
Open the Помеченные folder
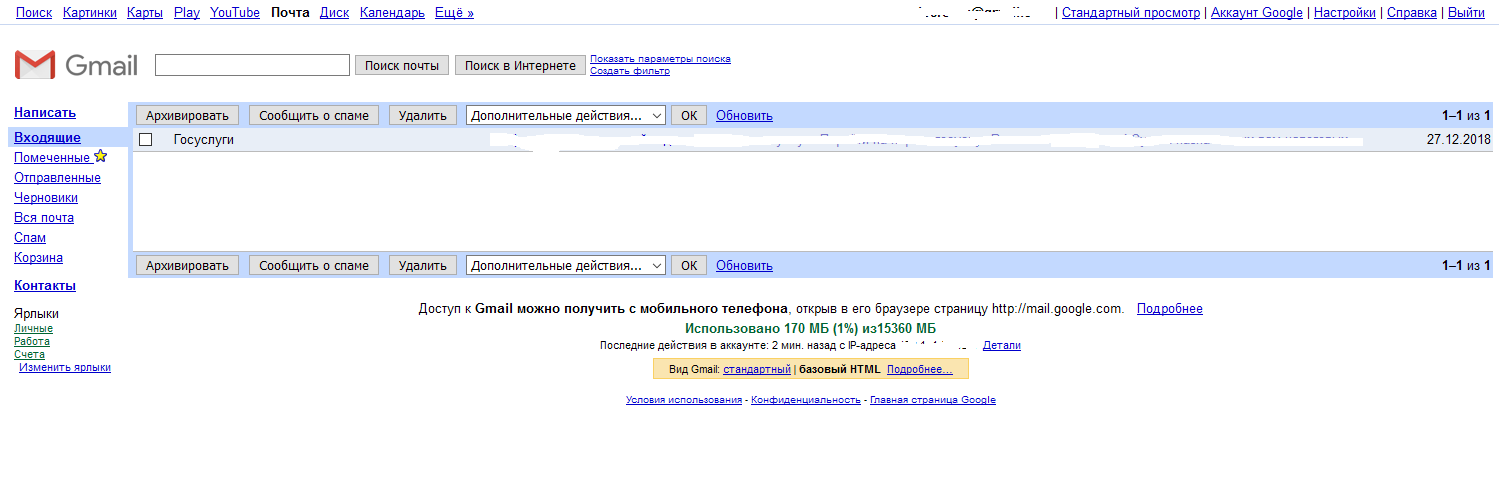(x=52, y=158)
